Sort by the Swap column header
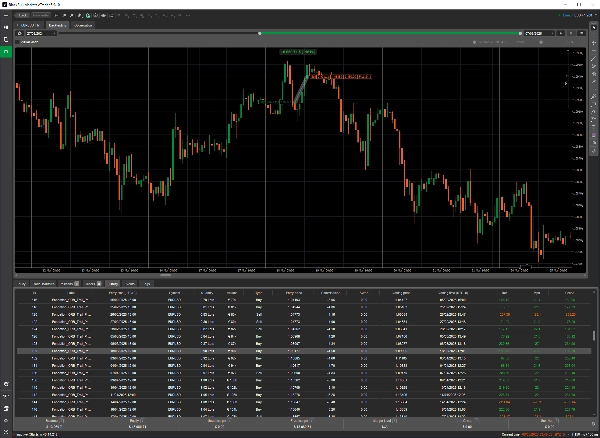This screenshot has width=600, height=438. [364, 293]
